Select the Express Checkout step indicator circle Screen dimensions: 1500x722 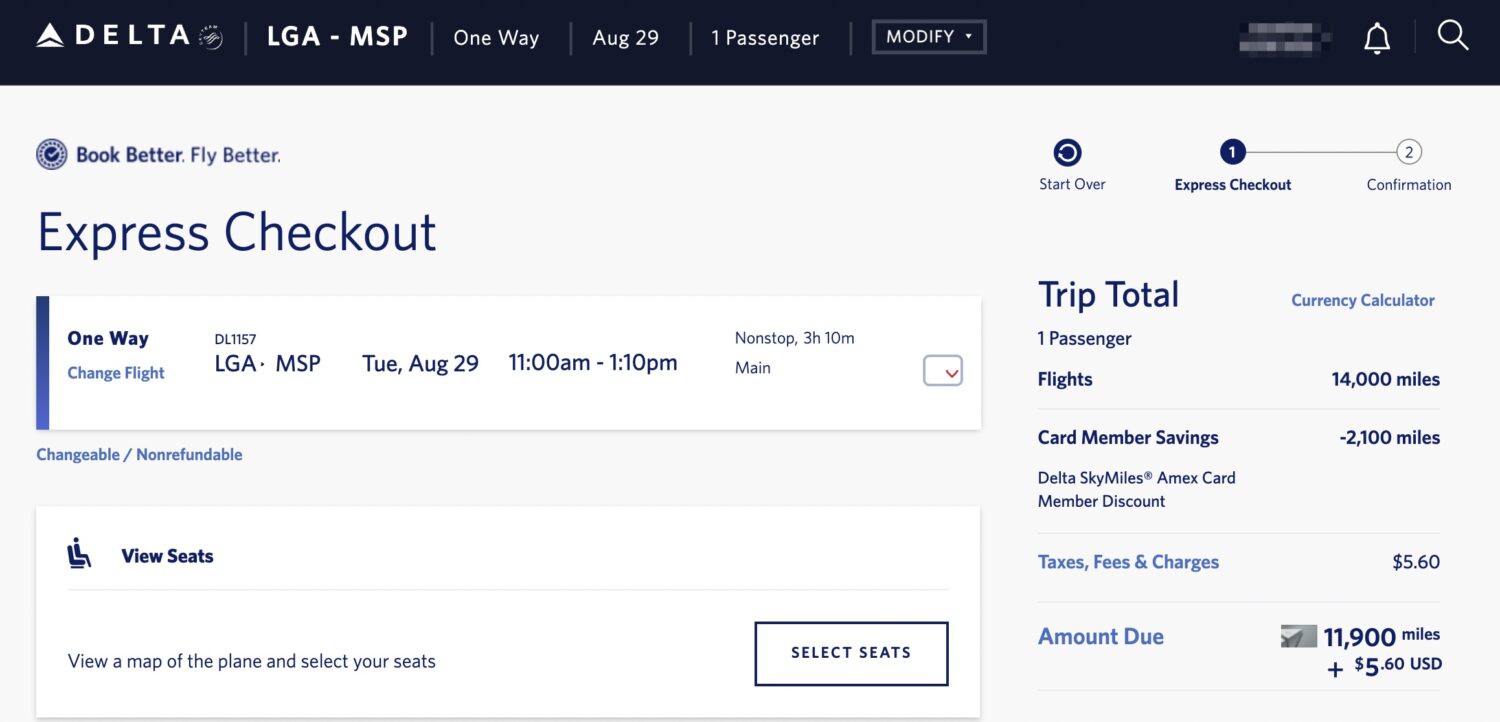(x=1232, y=152)
